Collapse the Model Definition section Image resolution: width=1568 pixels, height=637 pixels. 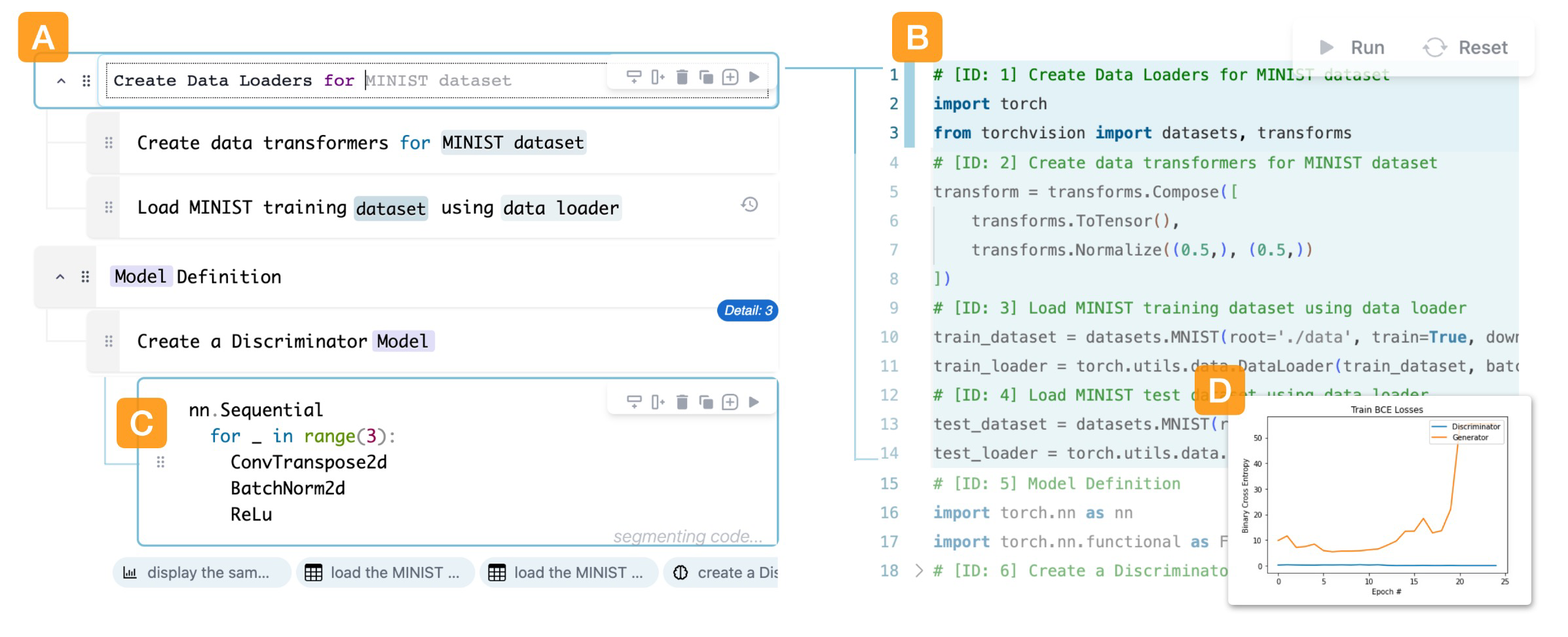[x=60, y=277]
